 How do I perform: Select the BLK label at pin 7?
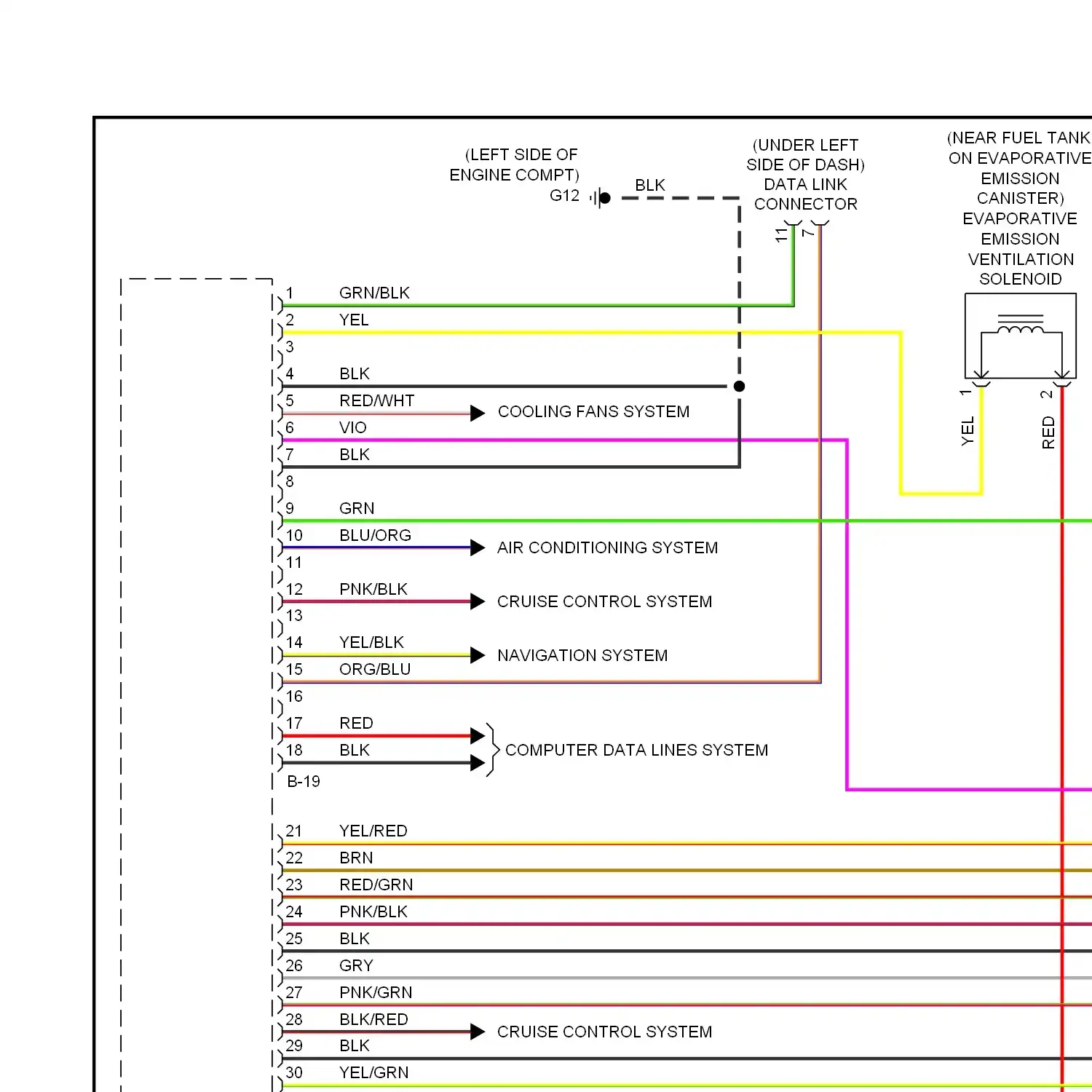[x=355, y=454]
